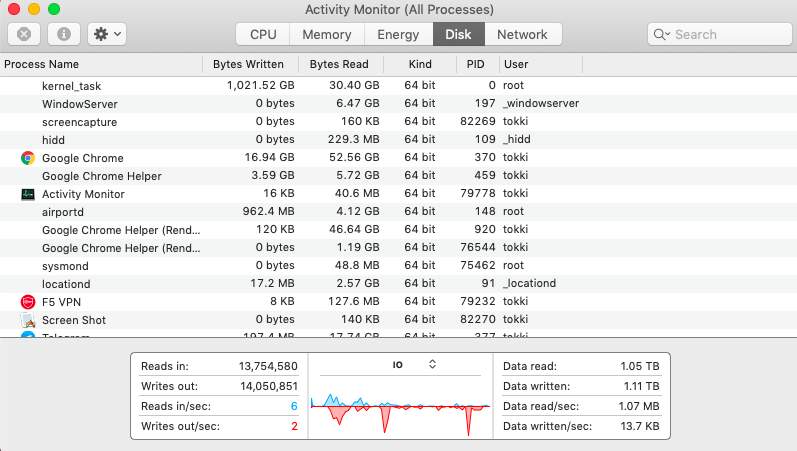Sort by Kind column header
Image resolution: width=797 pixels, height=451 pixels.
(420, 64)
